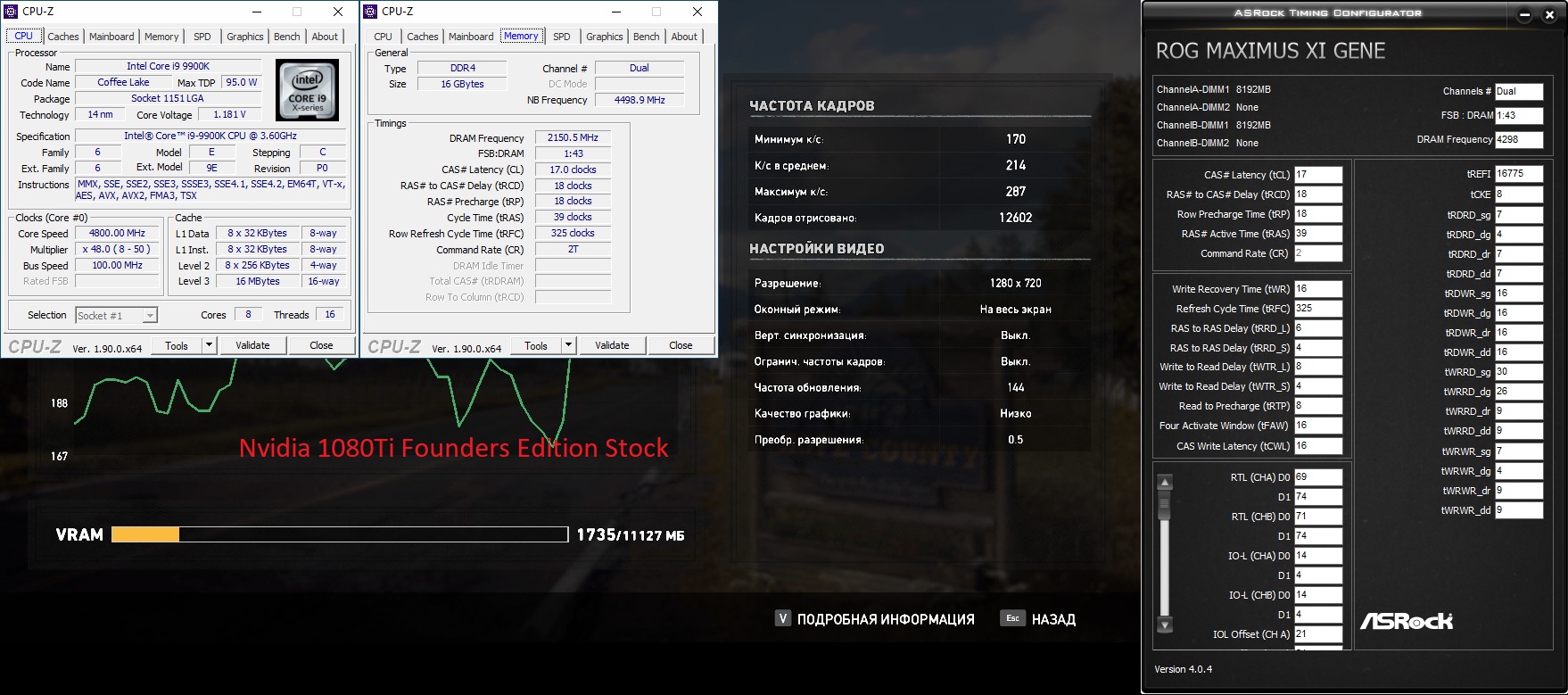
Task: Open Graphics tab in second CPU-Z
Action: [x=605, y=37]
